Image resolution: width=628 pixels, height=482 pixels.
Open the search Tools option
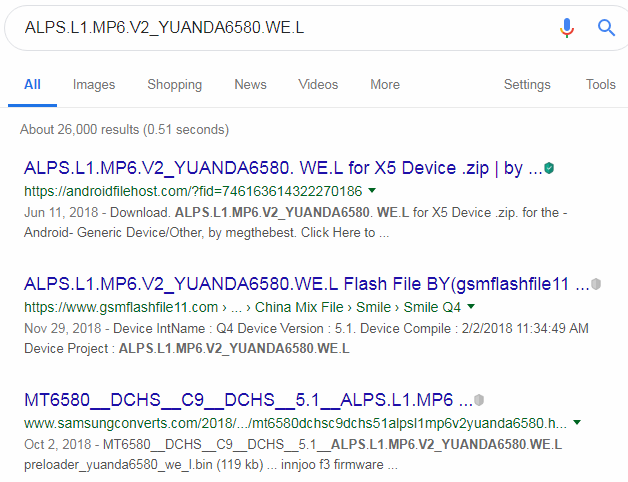pos(601,85)
